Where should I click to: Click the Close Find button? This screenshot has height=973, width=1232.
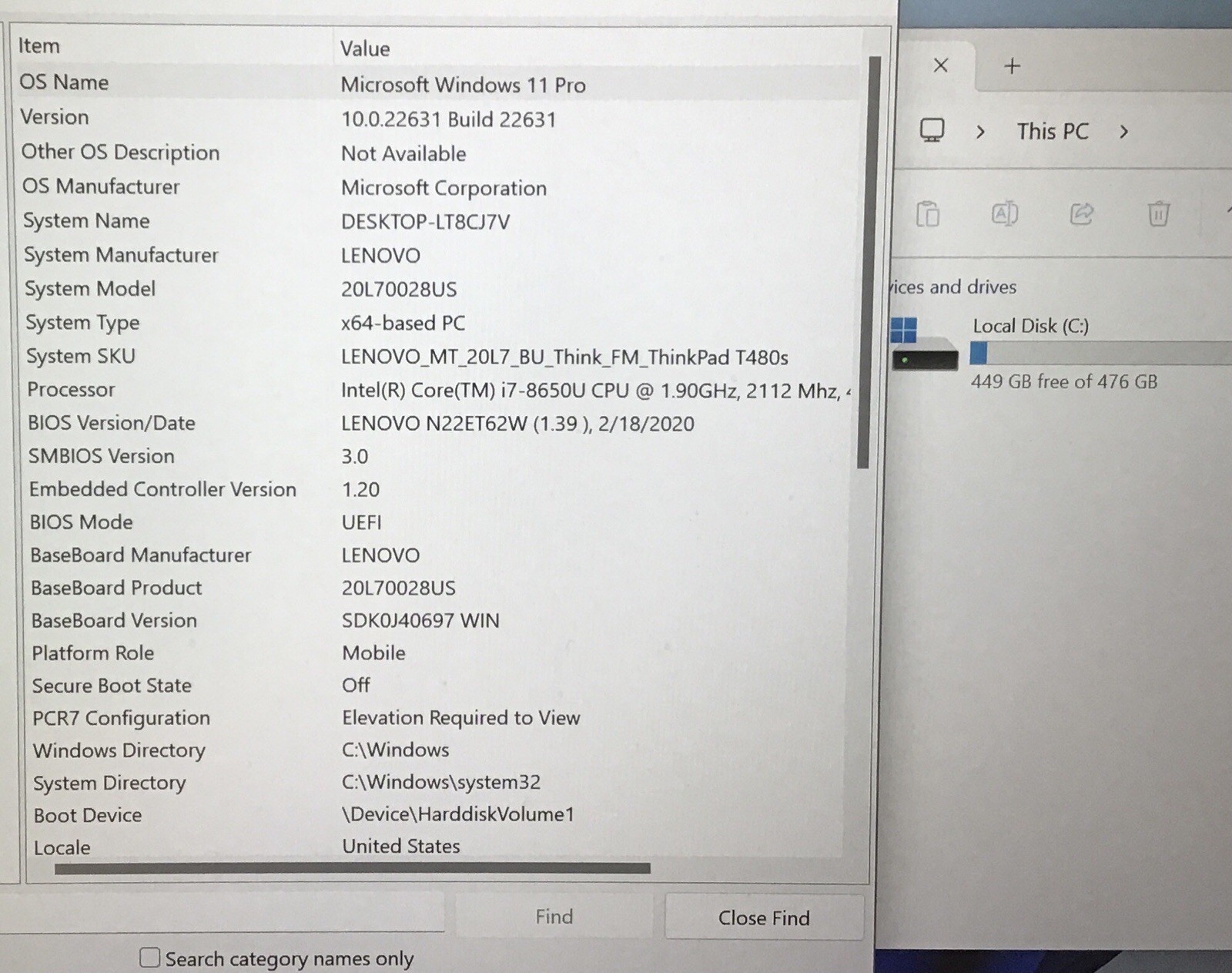764,917
